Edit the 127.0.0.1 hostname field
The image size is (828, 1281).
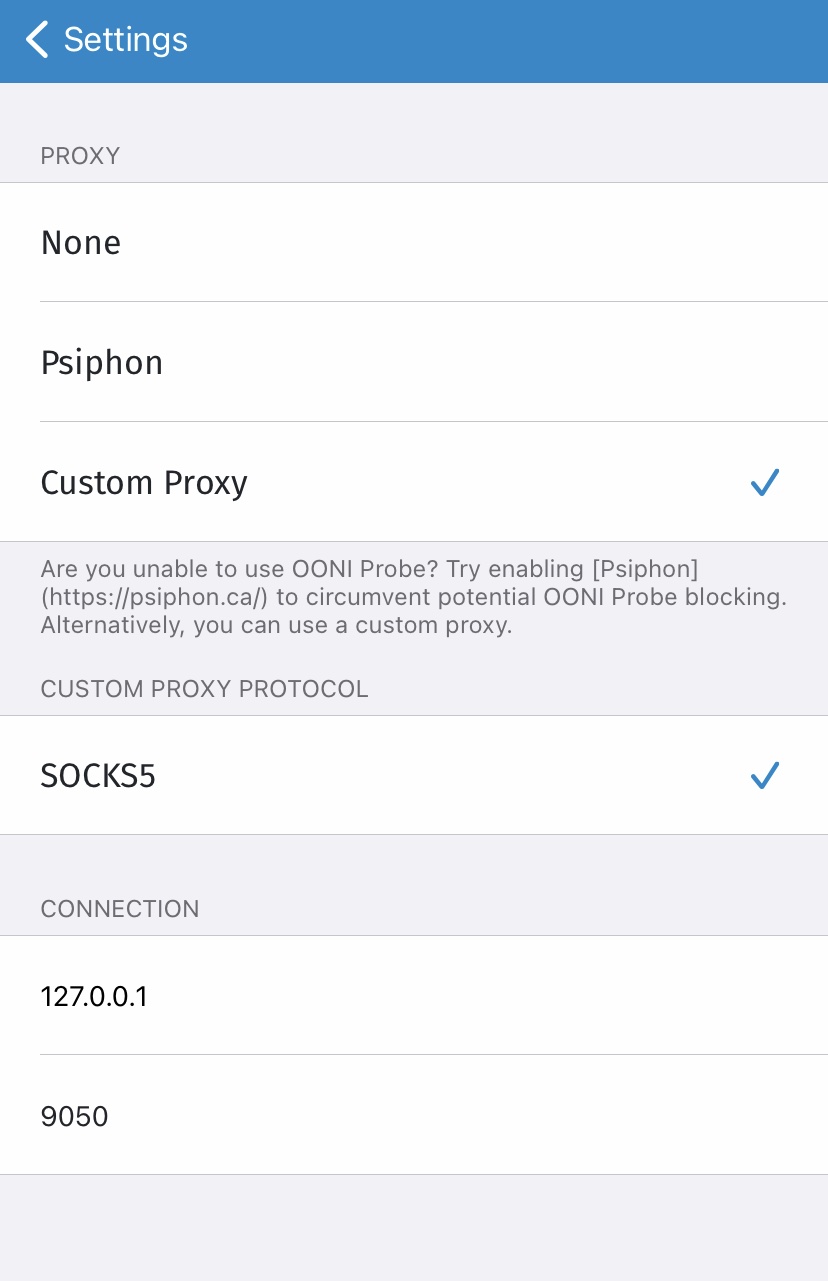[x=414, y=996]
